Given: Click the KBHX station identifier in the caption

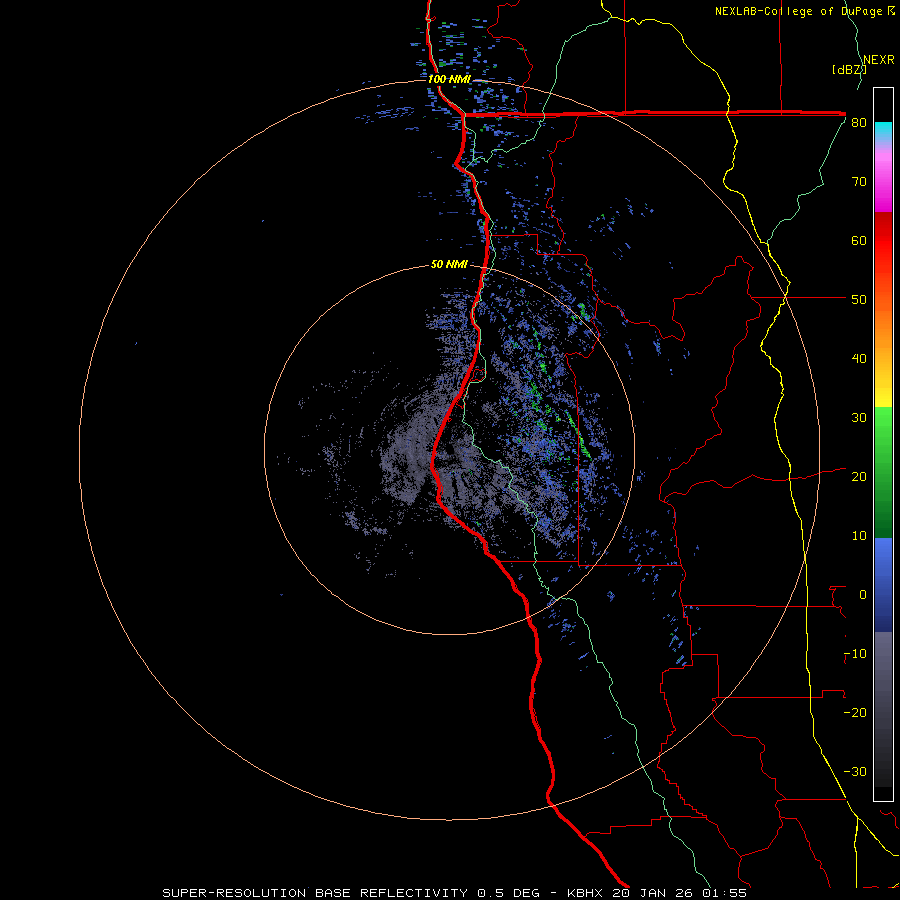Looking at the screenshot, I should pyautogui.click(x=584, y=893).
